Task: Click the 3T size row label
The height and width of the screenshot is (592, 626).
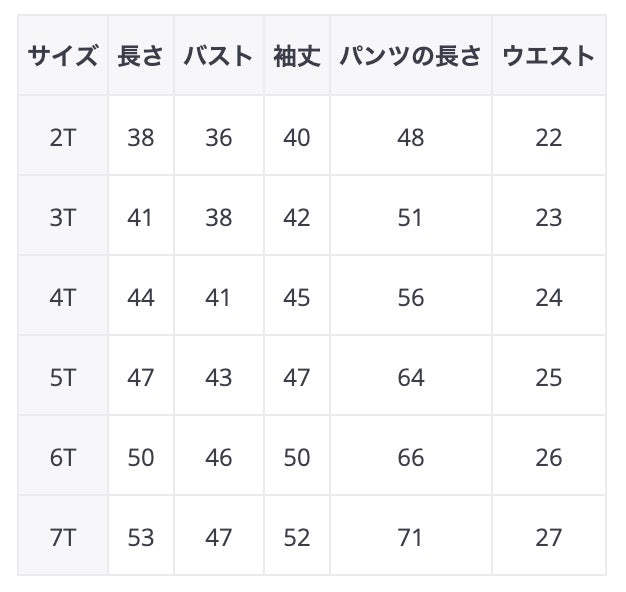Action: click(63, 217)
